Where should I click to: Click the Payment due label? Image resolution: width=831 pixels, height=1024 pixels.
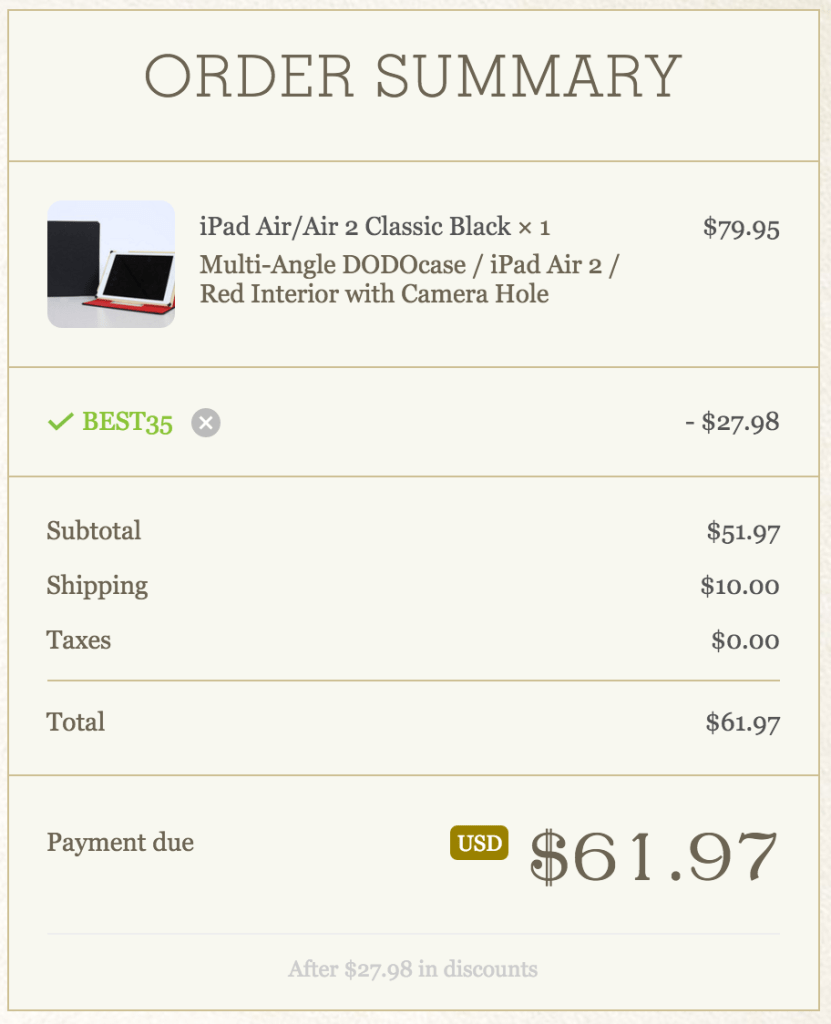[x=120, y=843]
